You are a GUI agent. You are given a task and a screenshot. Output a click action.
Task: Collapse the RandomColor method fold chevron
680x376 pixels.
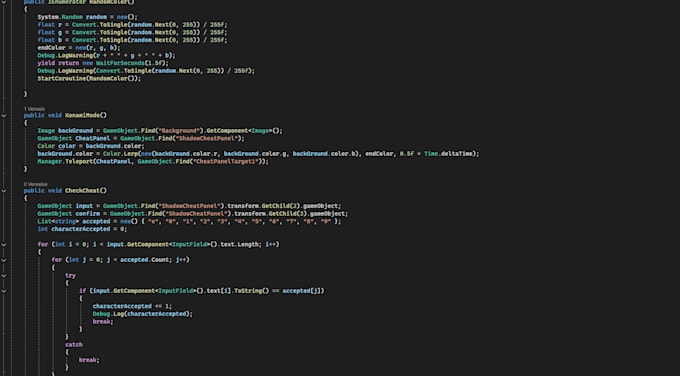coord(4,2)
